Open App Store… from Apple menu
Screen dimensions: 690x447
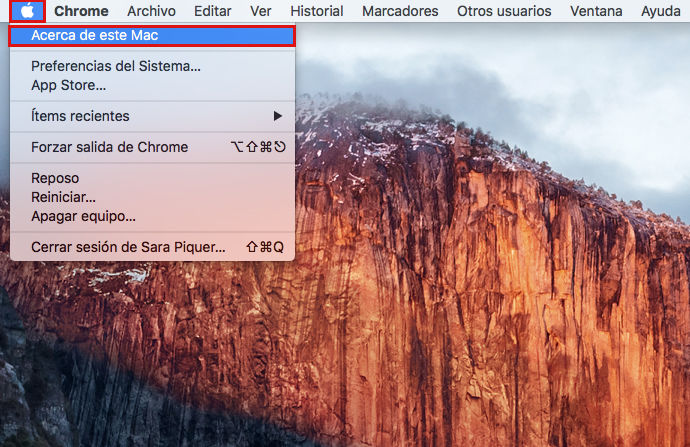pos(152,85)
